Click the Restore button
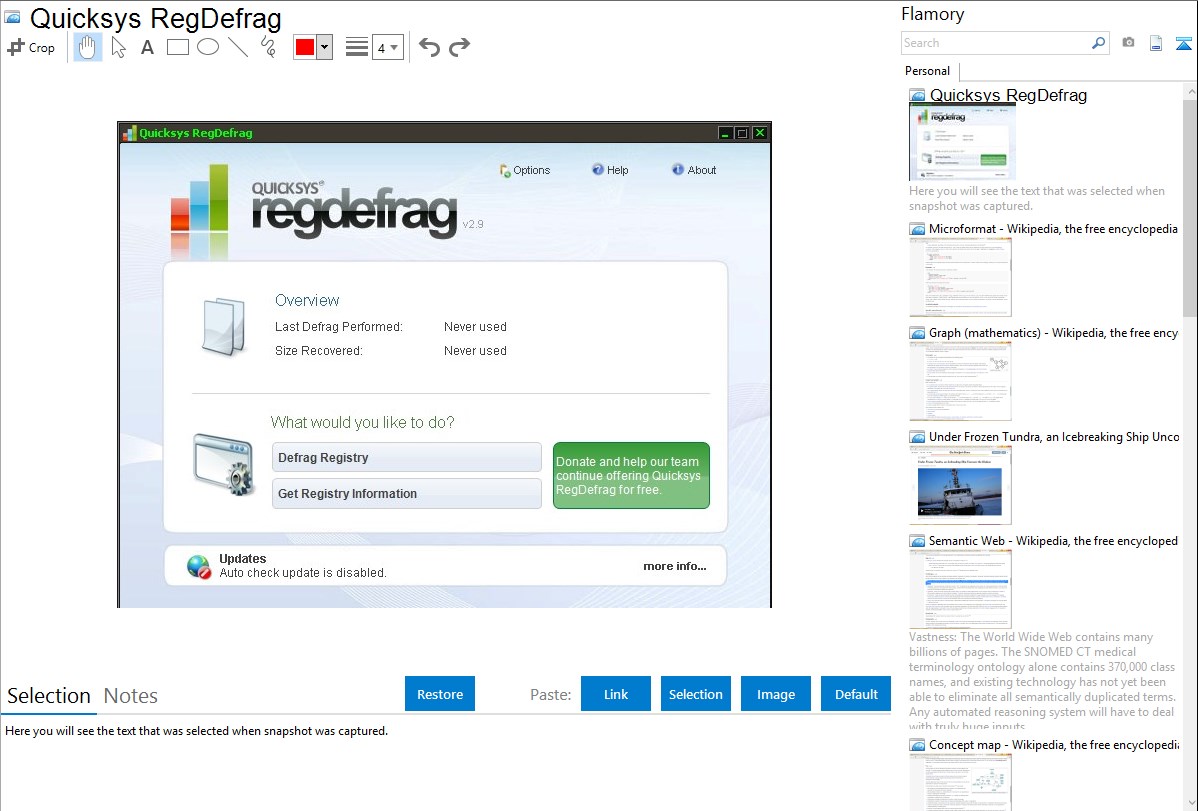1198x811 pixels. [440, 694]
